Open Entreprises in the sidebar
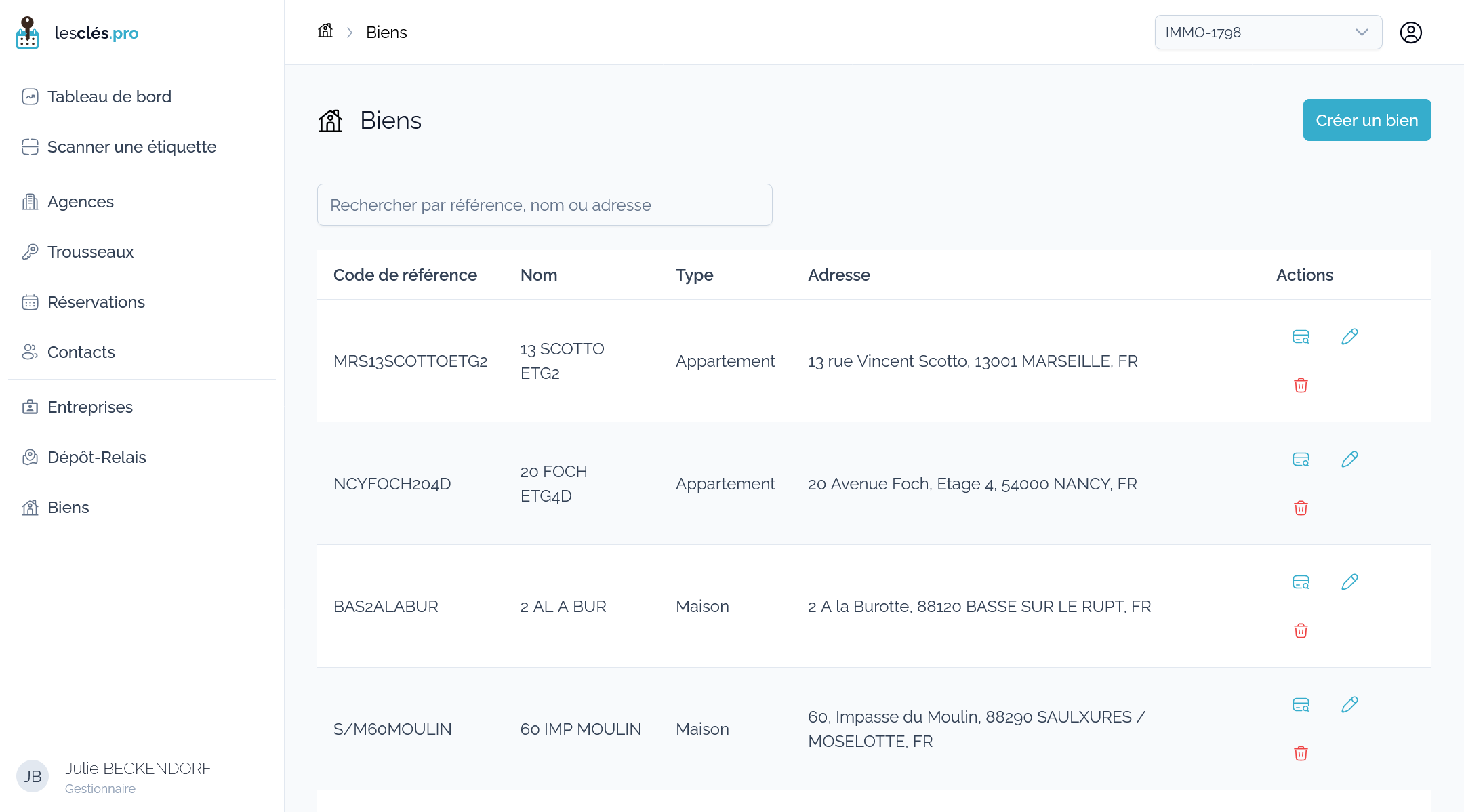 pos(142,407)
